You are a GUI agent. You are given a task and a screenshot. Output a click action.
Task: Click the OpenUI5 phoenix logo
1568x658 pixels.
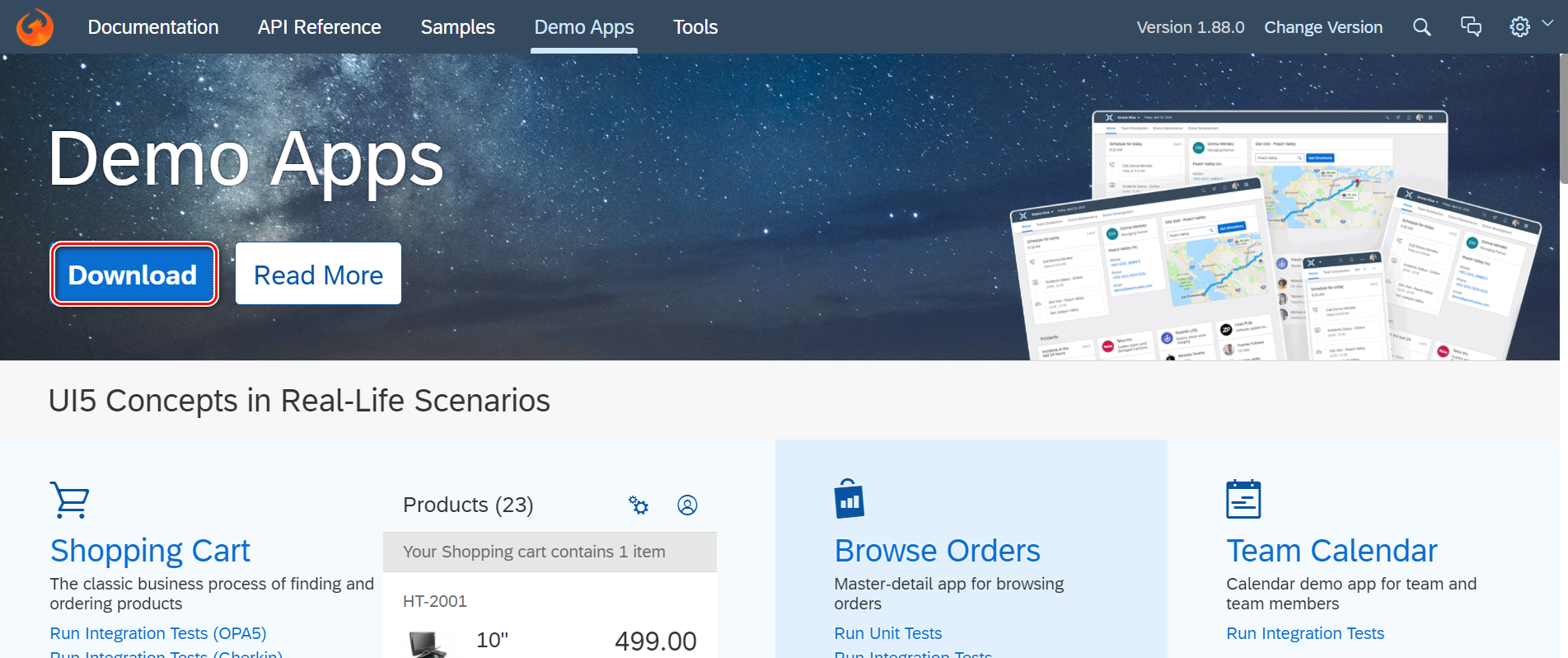[35, 27]
